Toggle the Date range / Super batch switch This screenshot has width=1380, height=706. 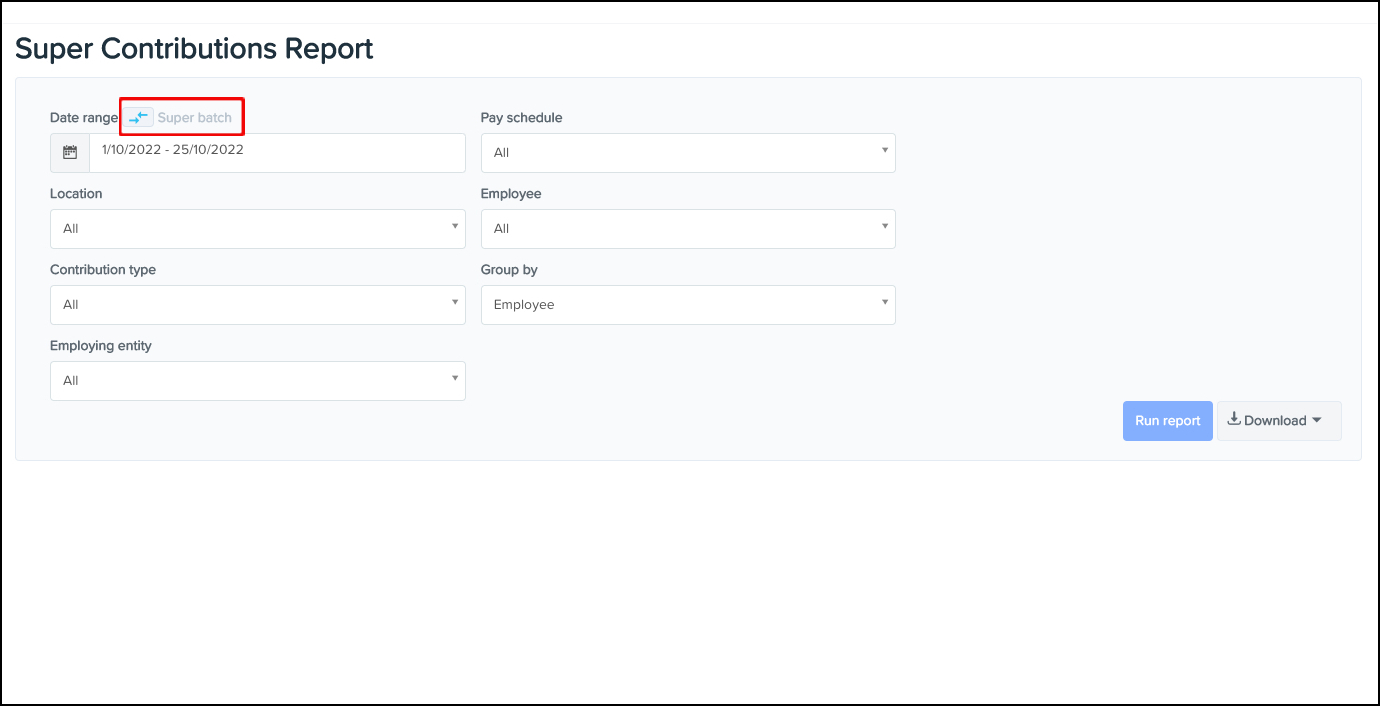139,118
